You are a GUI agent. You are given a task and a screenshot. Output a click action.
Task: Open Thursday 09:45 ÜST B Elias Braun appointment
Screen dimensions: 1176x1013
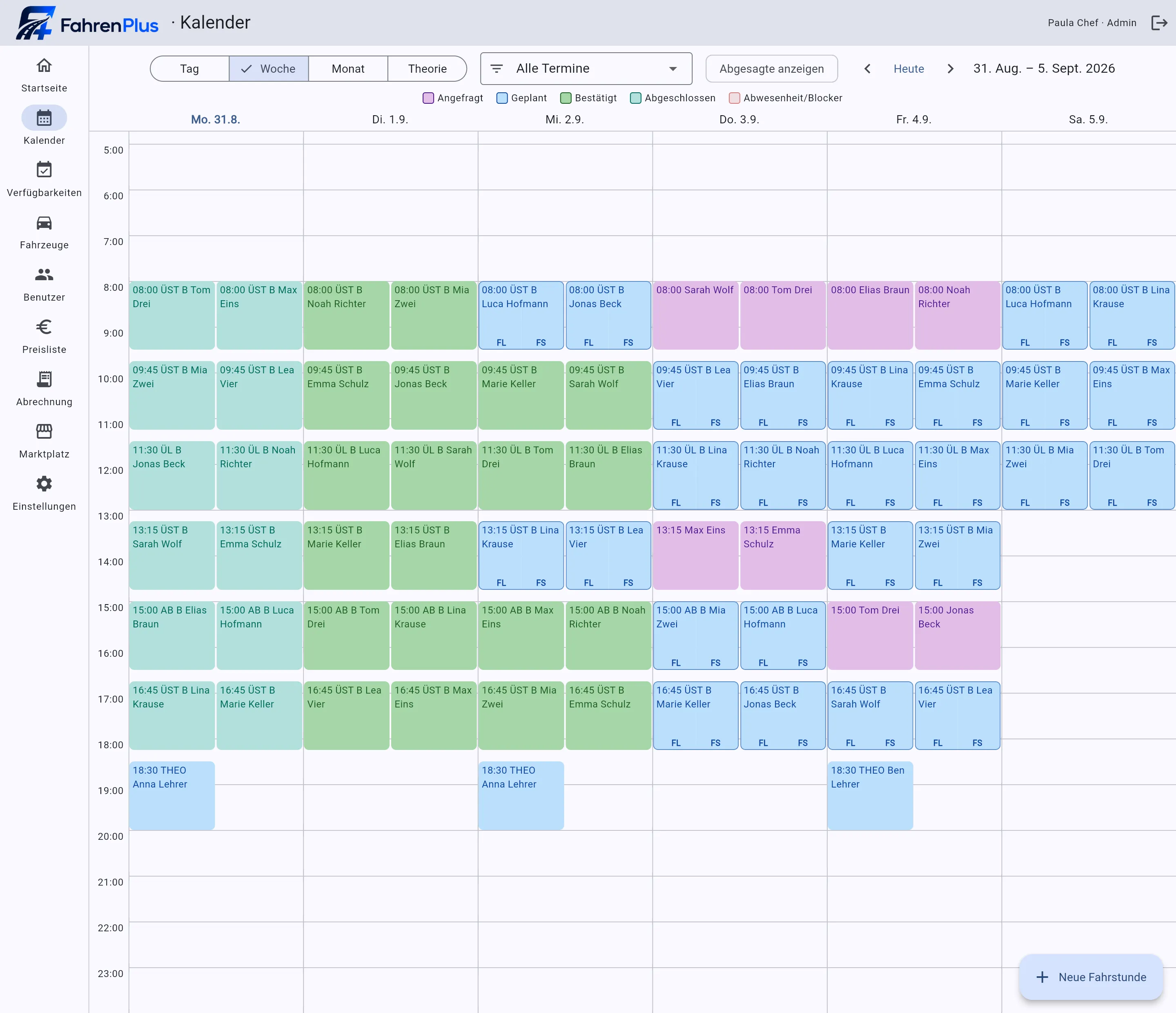coord(783,395)
